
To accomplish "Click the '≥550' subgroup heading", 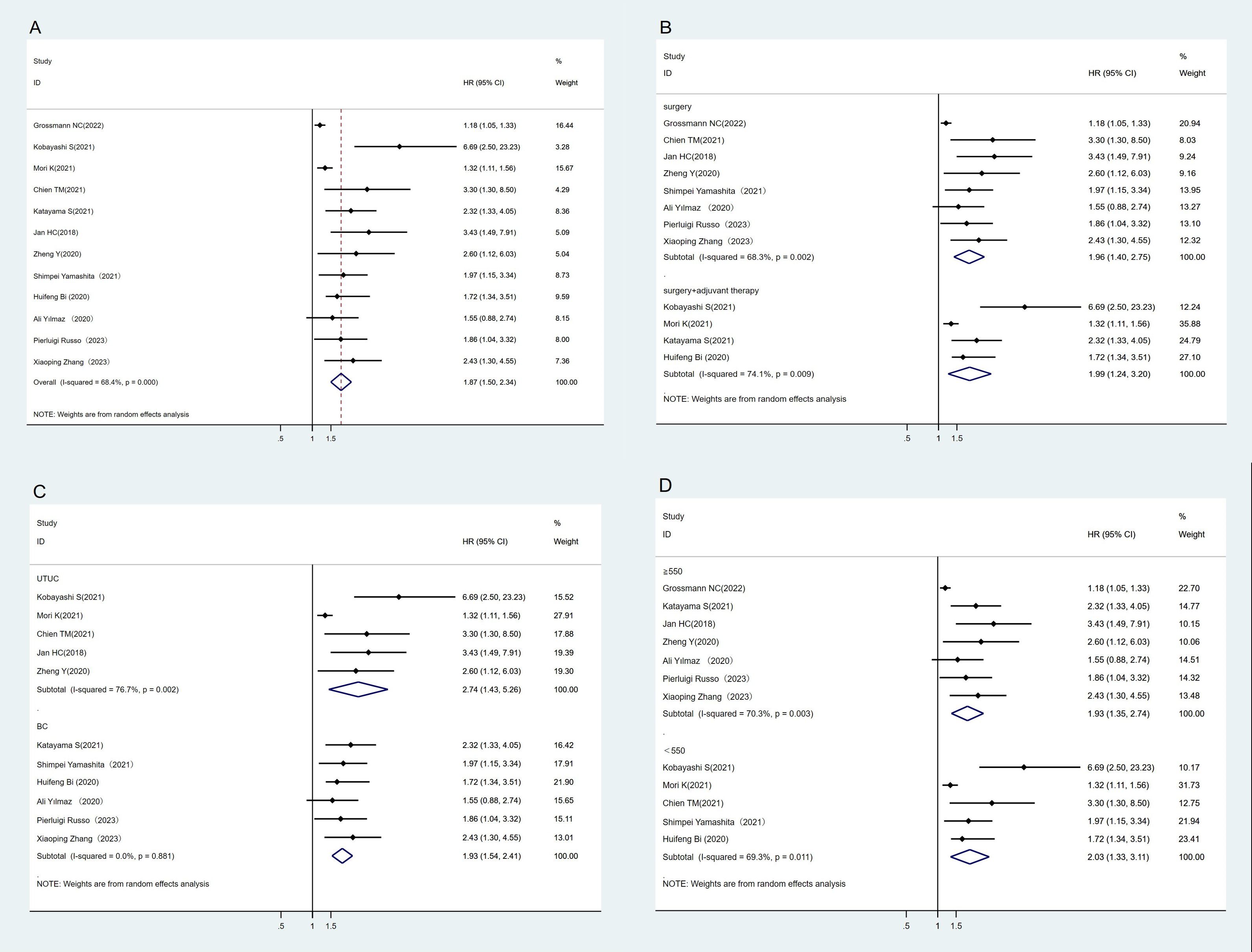I will [x=672, y=571].
